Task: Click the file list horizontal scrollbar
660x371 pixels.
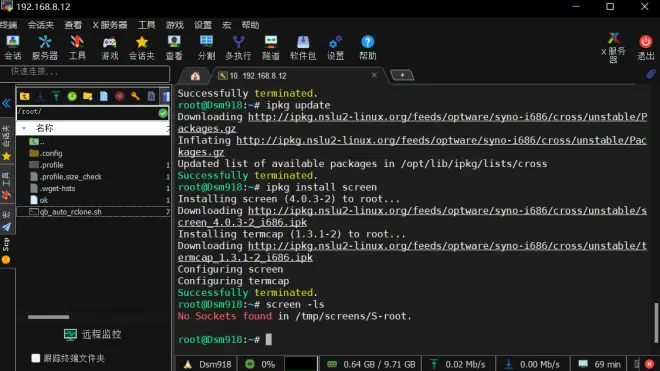Action: pyautogui.click(x=48, y=317)
